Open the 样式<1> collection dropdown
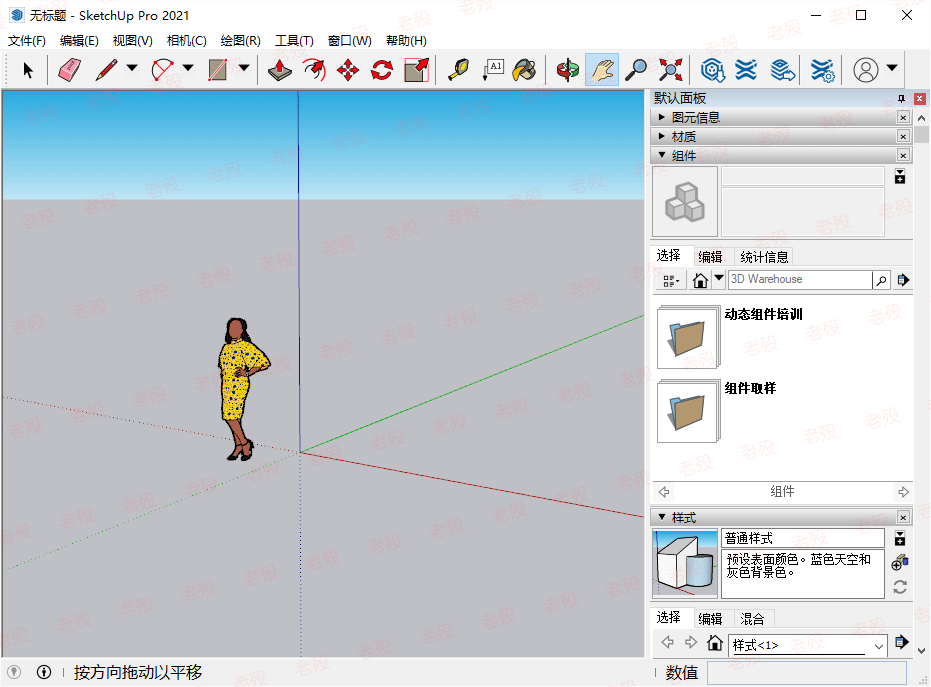Viewport: 931px width, 687px height. coord(879,646)
